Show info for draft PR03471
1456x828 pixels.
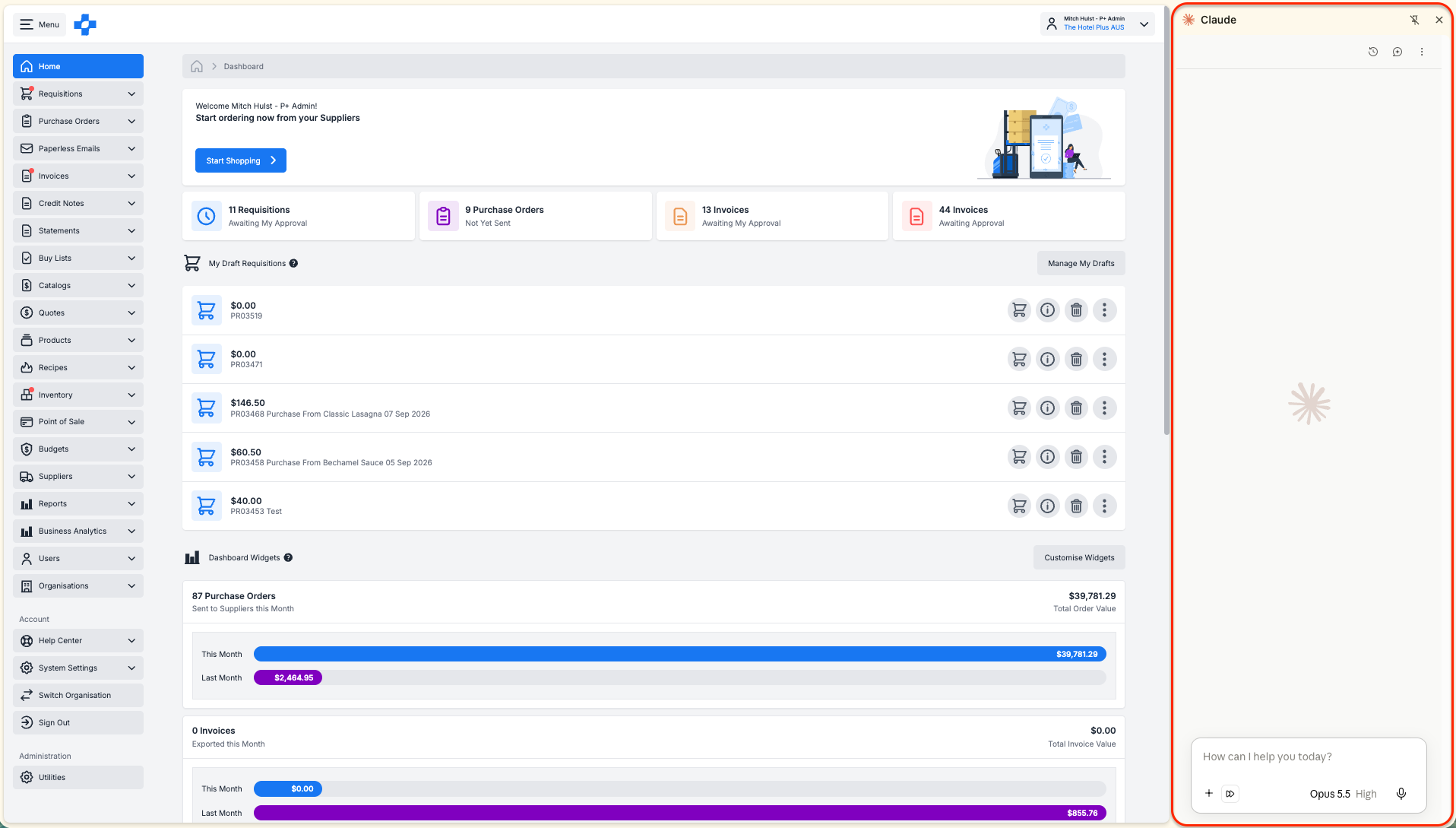[1048, 359]
